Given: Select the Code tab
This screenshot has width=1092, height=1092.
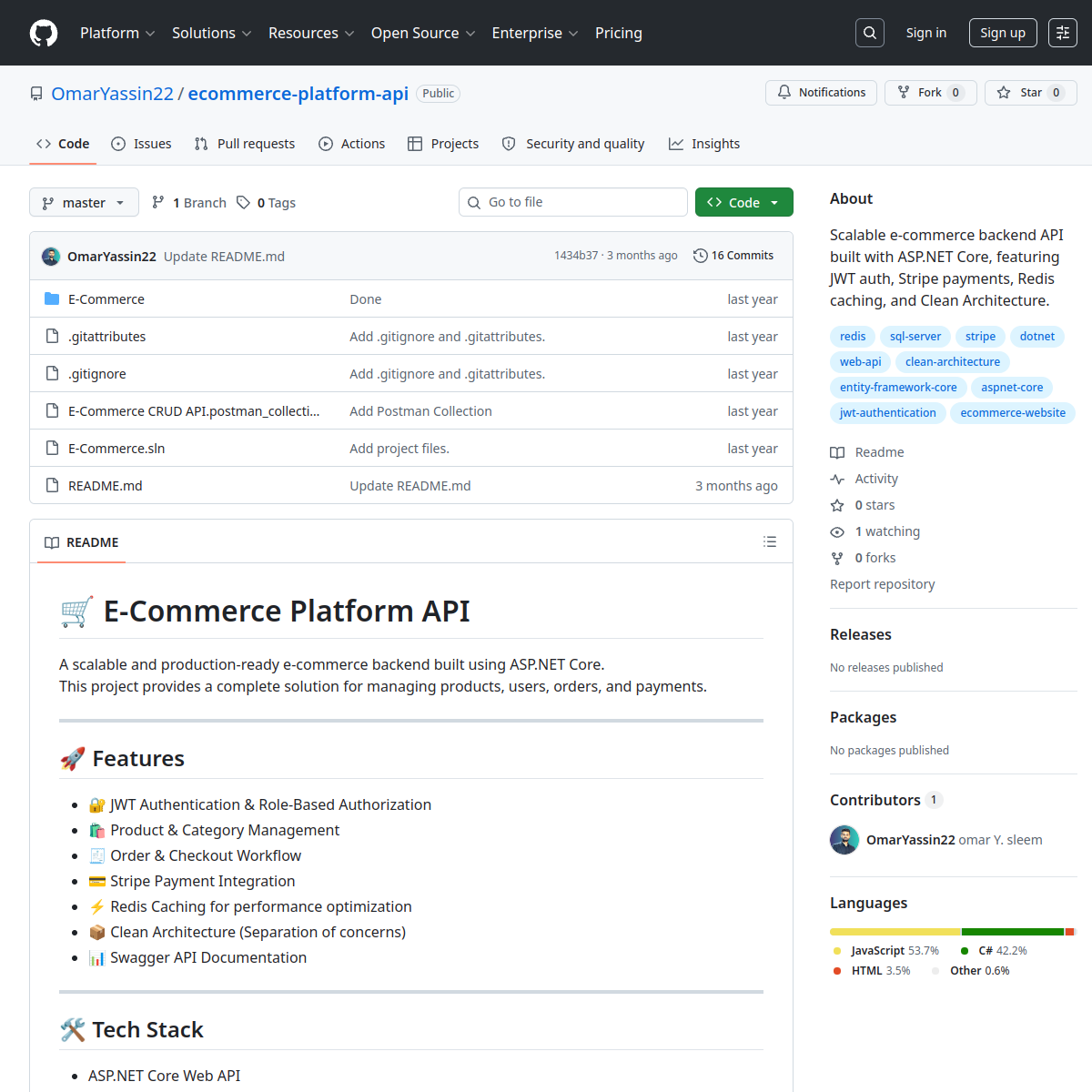Looking at the screenshot, I should pos(63,144).
